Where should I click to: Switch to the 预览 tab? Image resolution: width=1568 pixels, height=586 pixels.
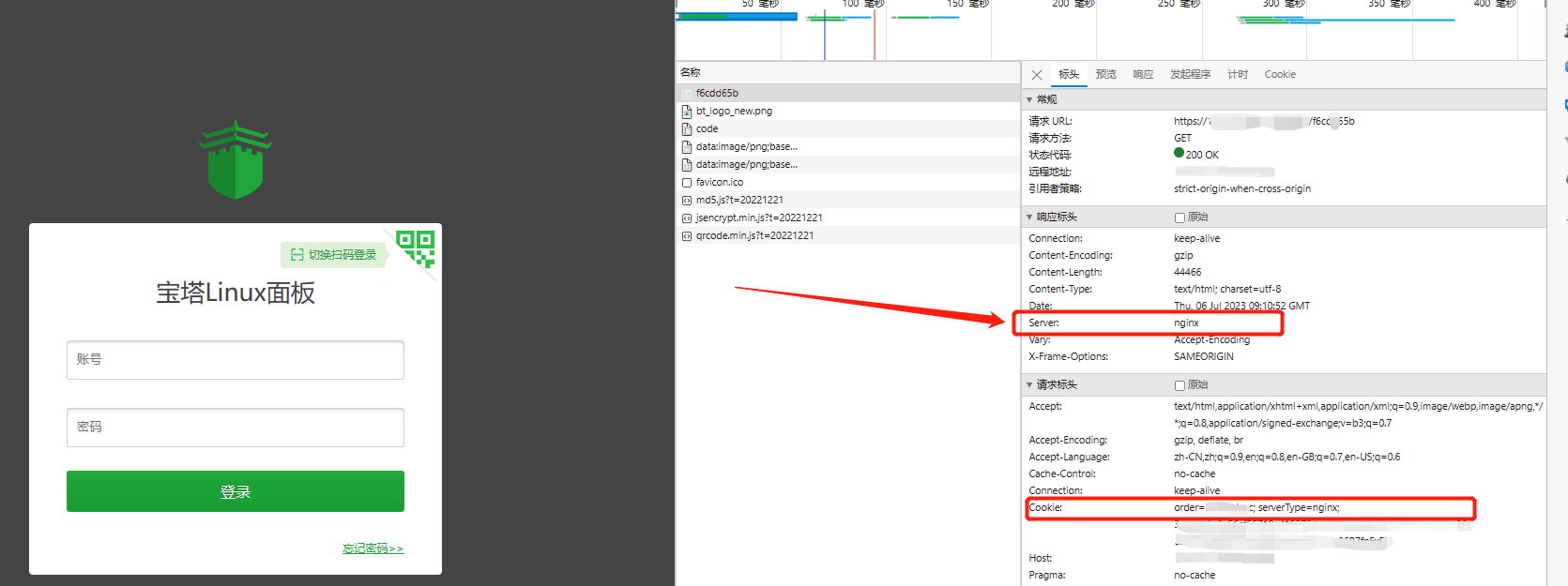[x=1106, y=75]
